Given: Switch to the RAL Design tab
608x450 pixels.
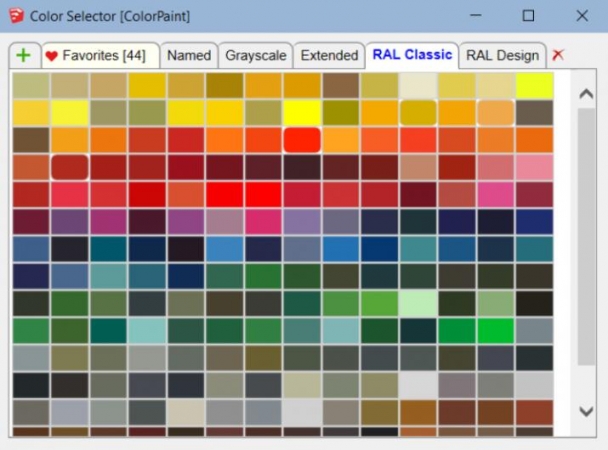Looking at the screenshot, I should coord(502,55).
